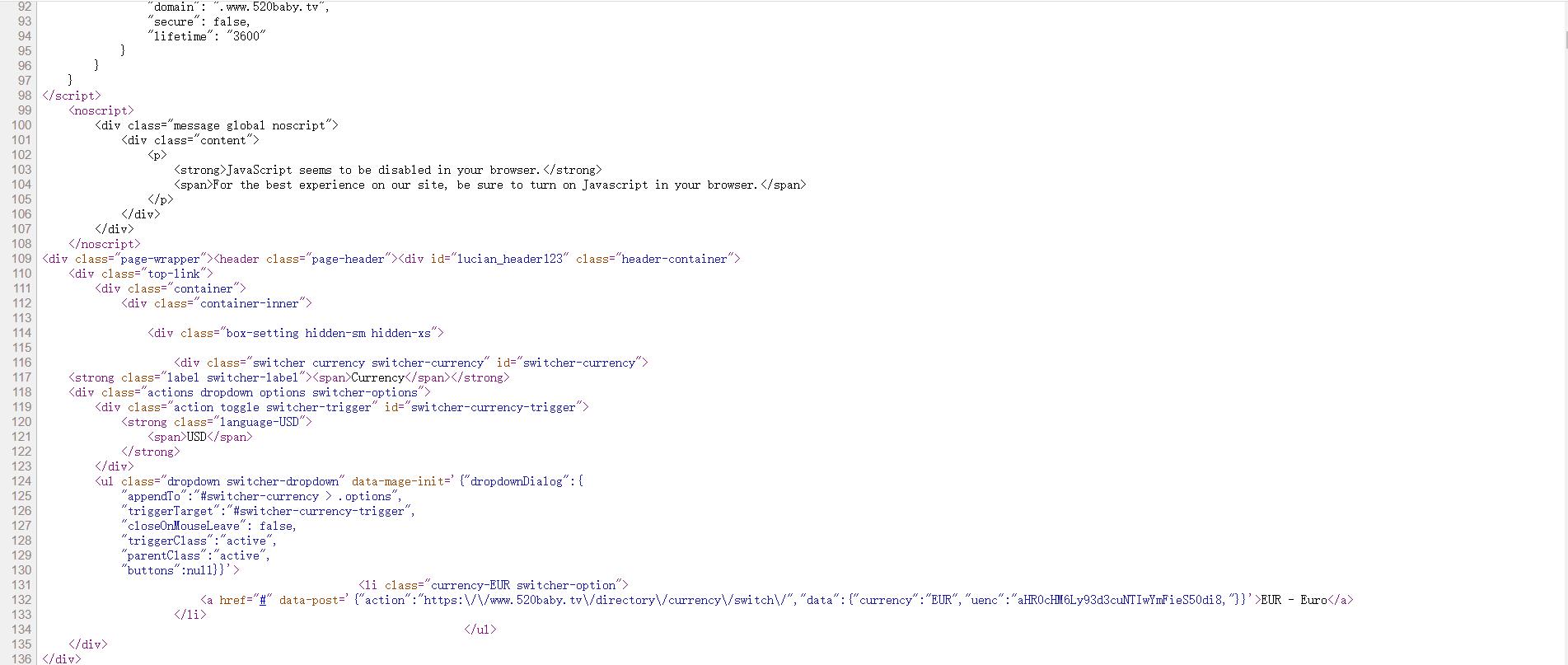Click the closing script tag text
This screenshot has height=665, width=1568.
click(72, 96)
